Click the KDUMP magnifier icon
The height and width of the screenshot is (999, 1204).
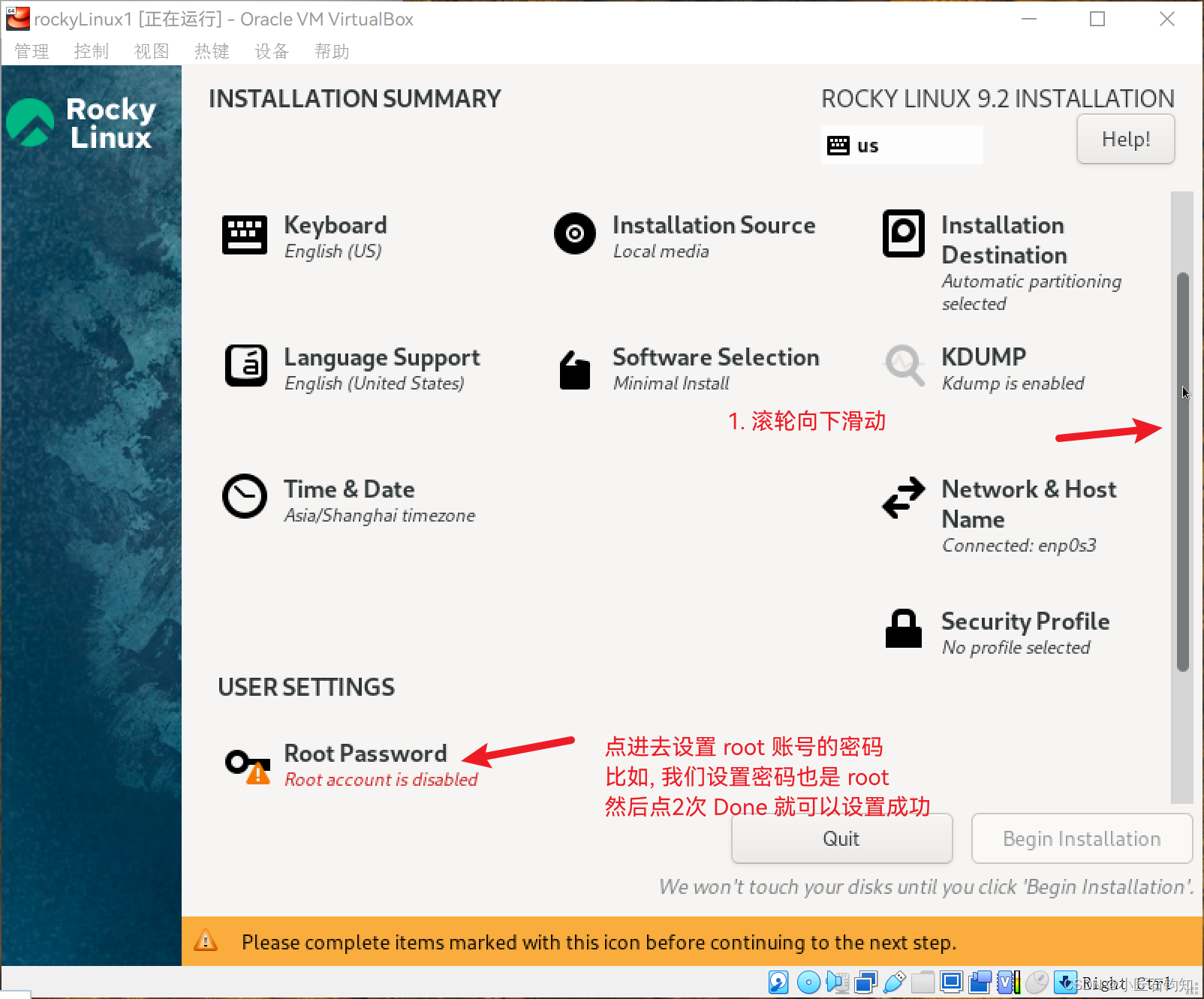point(905,366)
